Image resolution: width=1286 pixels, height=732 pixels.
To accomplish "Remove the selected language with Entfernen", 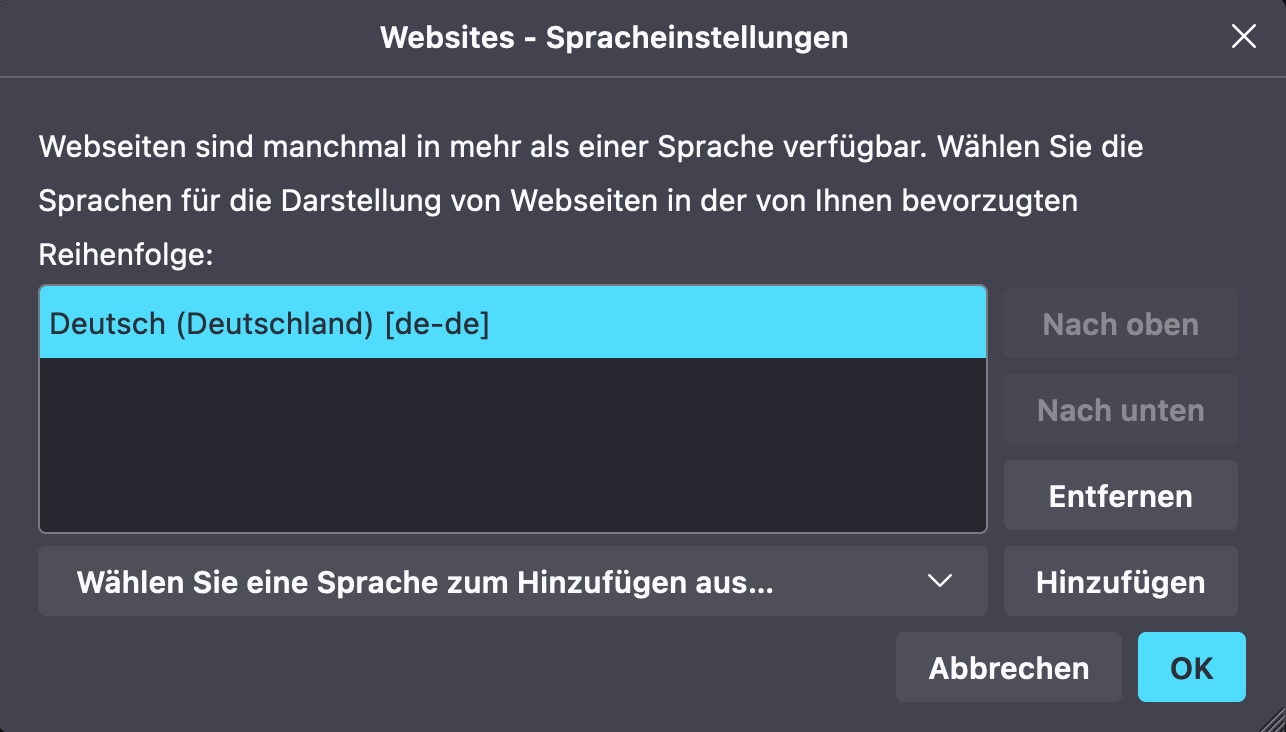I will point(1120,496).
